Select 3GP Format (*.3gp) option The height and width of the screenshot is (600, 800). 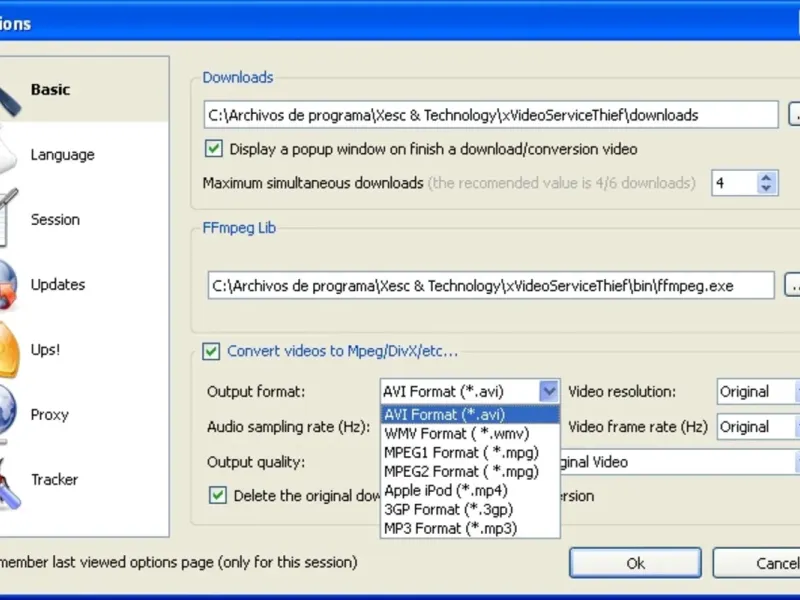point(470,509)
